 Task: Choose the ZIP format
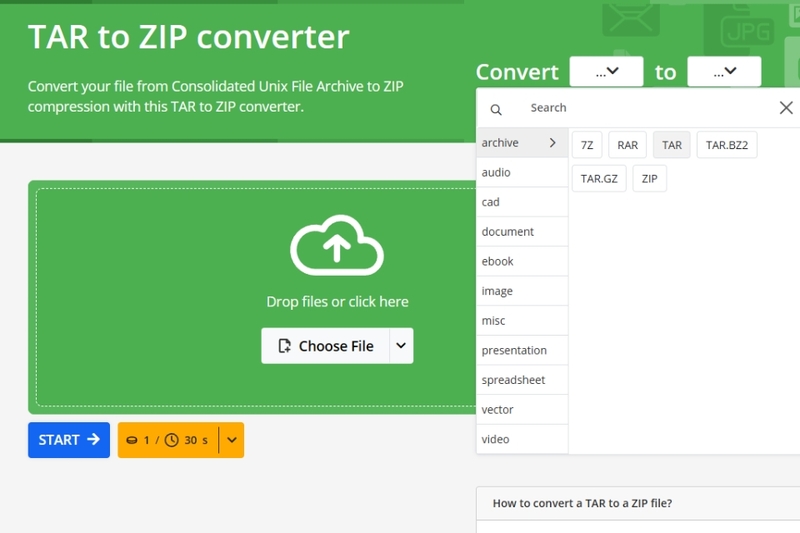(x=649, y=179)
